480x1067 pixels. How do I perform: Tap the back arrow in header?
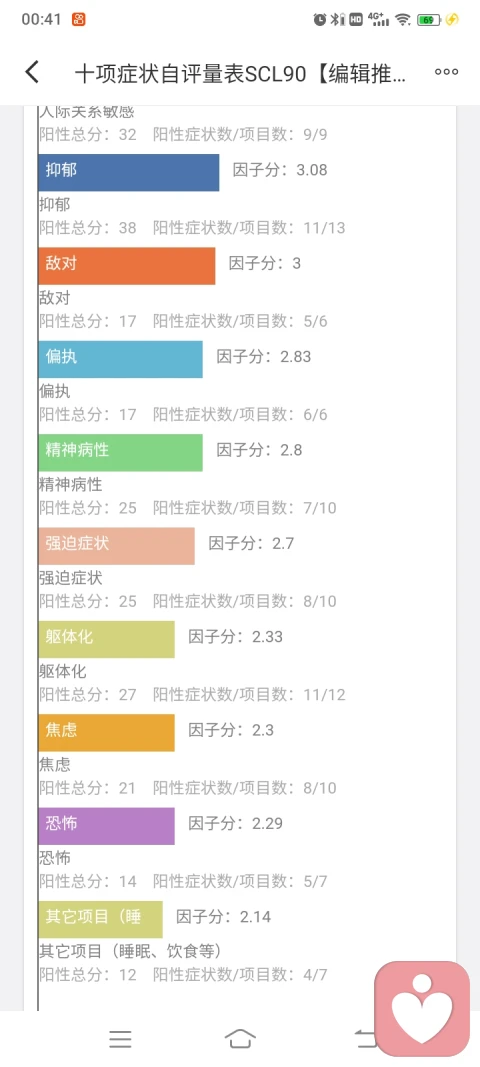point(32,72)
